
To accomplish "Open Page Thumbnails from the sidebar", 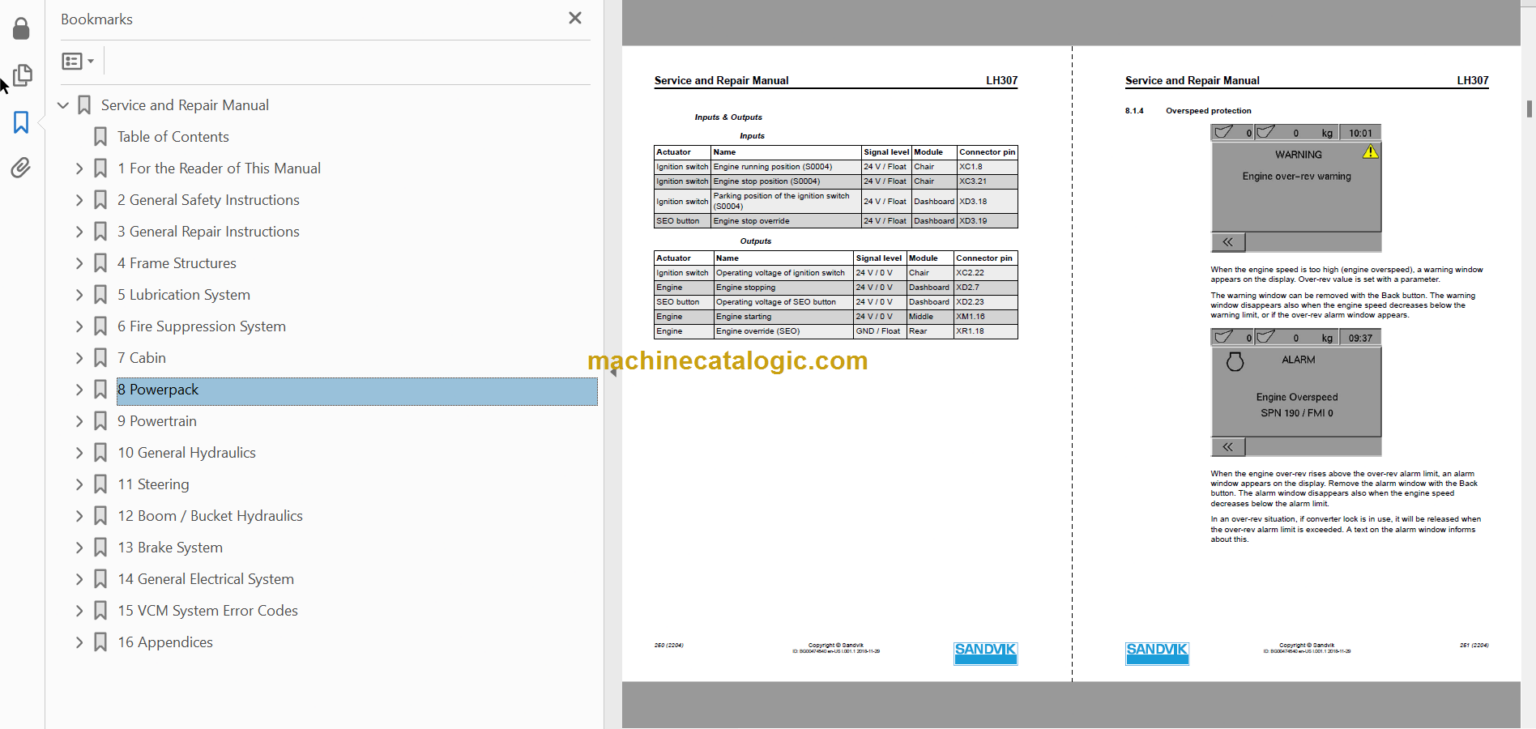I will click(x=22, y=75).
